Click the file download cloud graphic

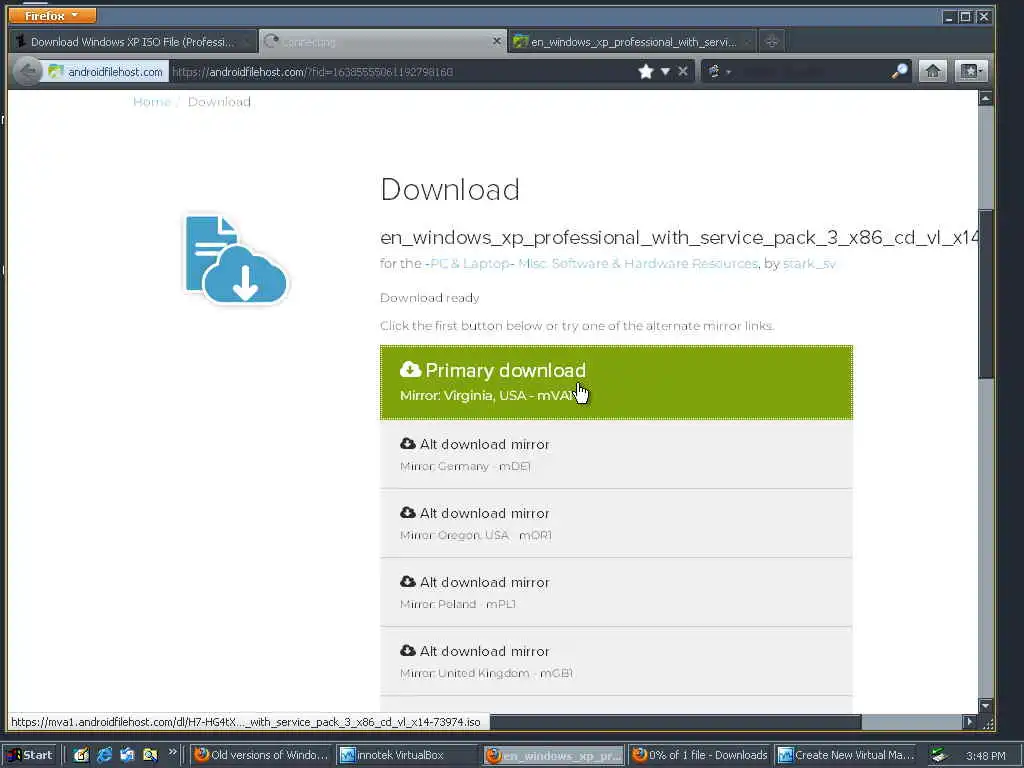(235, 259)
